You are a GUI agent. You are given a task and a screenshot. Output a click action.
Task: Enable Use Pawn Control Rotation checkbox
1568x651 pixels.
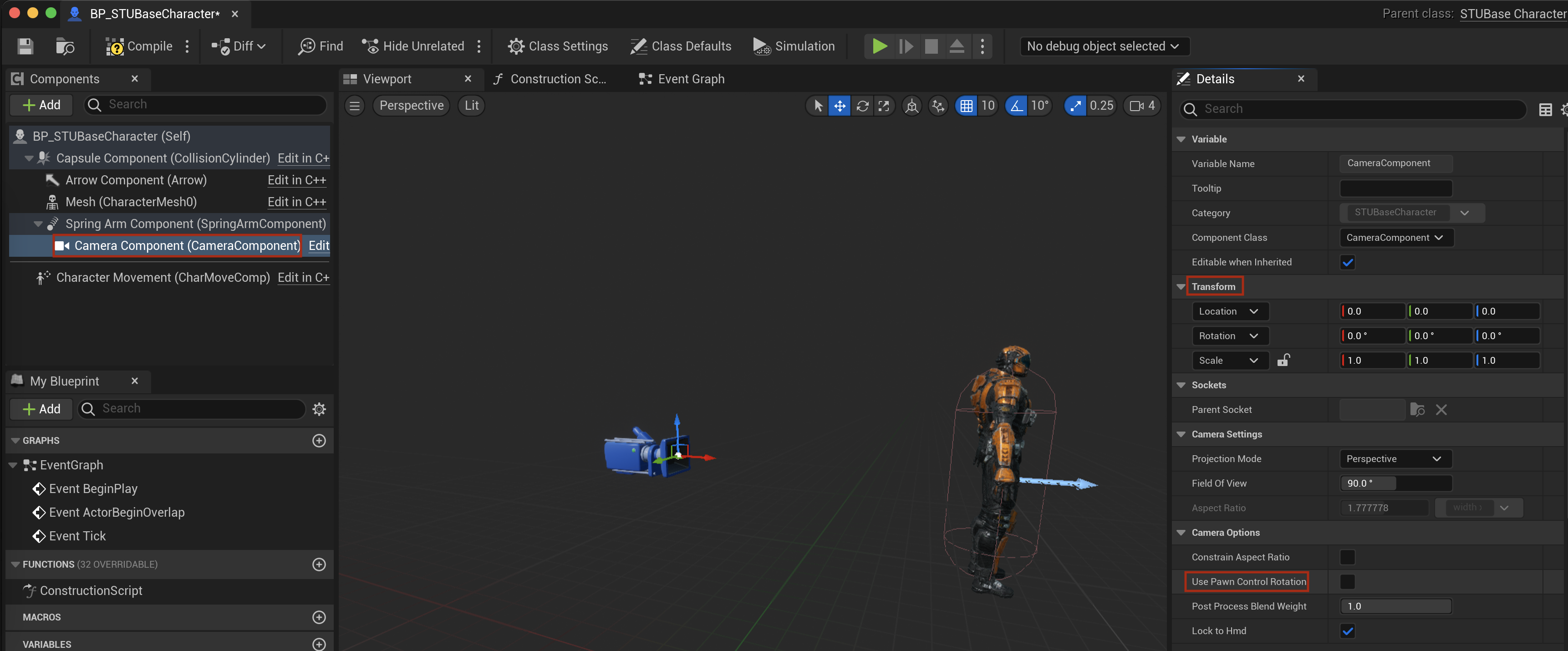pos(1348,582)
